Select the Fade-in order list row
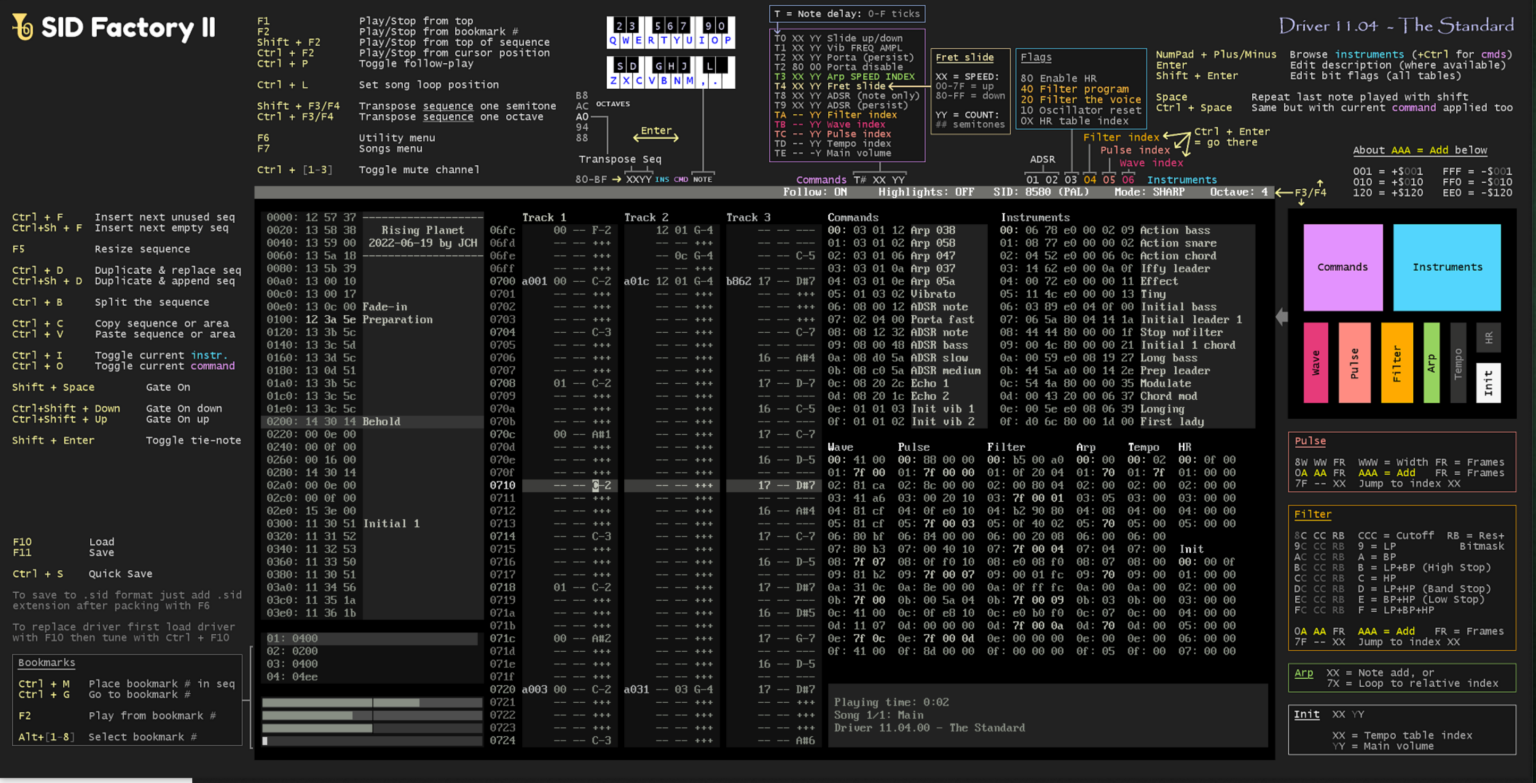This screenshot has width=1536, height=783. click(x=373, y=307)
